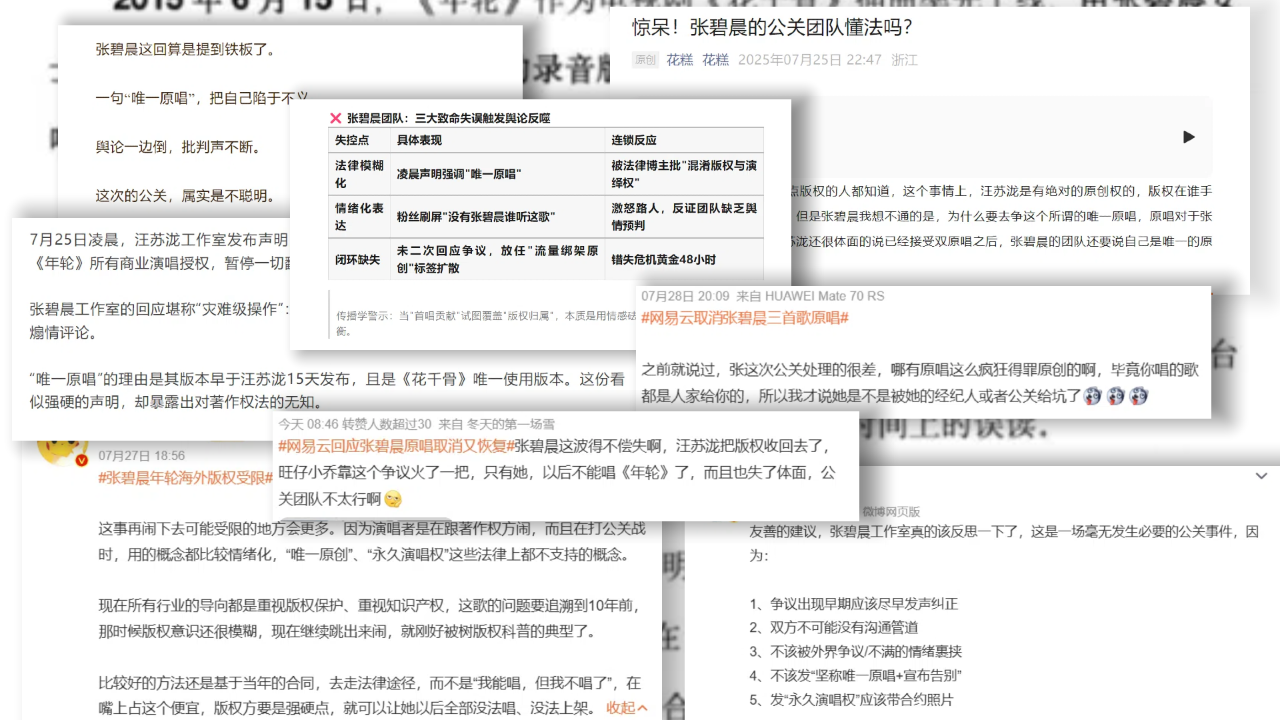
Task: Click line 张碧晨这回算是提到铁板了。
Action: 185,48
